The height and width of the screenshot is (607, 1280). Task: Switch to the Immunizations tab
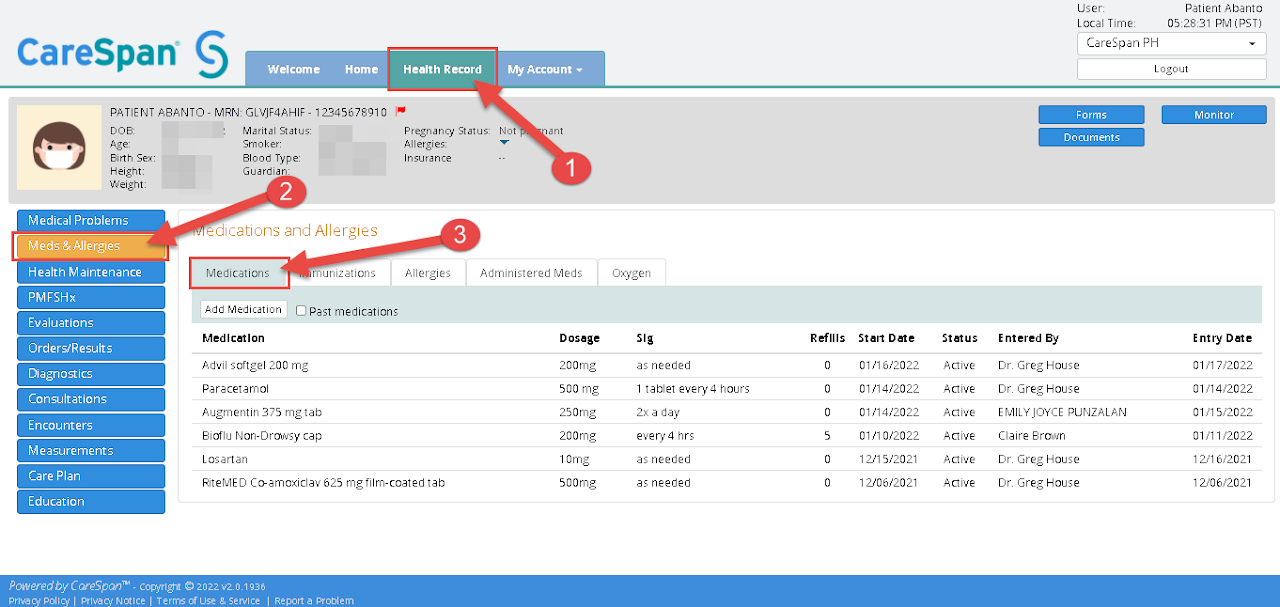tap(339, 273)
